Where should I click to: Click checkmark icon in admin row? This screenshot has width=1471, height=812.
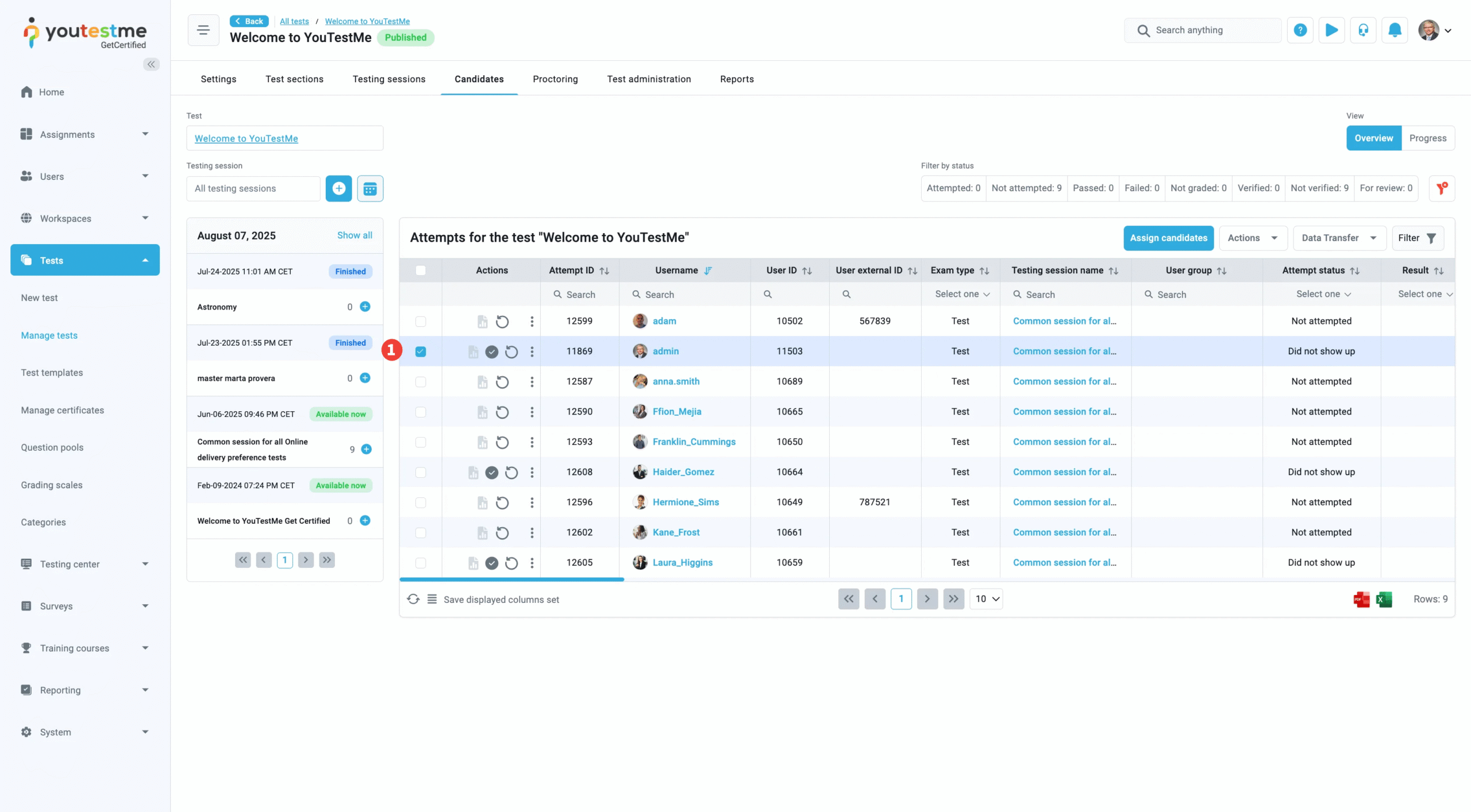pos(492,351)
